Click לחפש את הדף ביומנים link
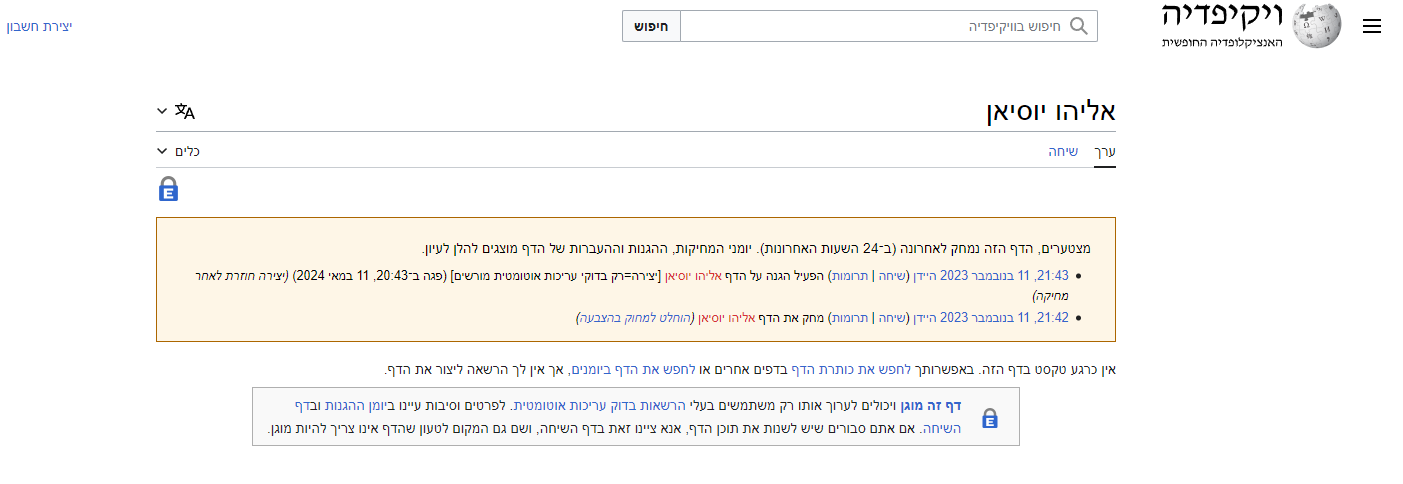The height and width of the screenshot is (484, 1403). point(634,371)
